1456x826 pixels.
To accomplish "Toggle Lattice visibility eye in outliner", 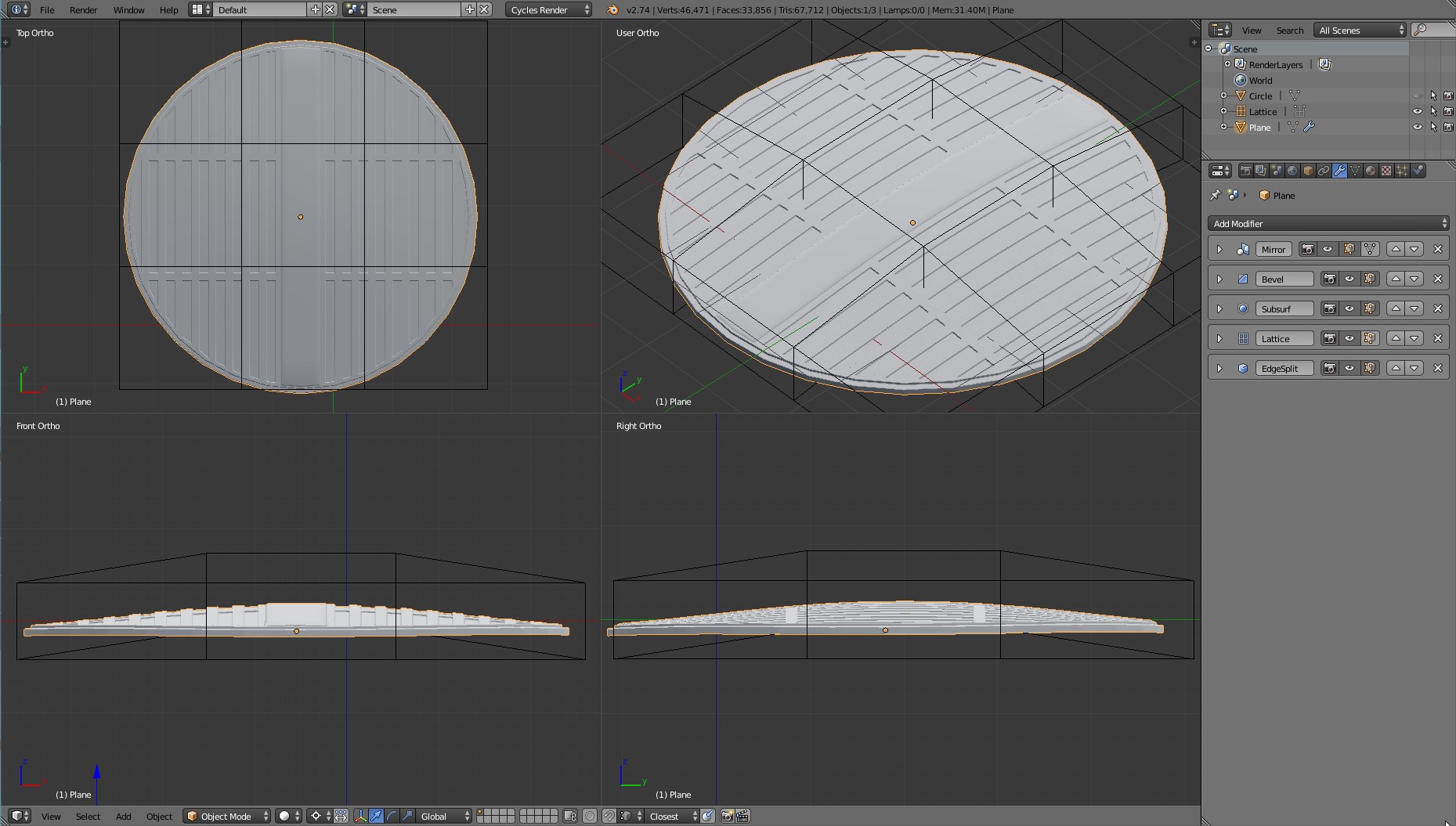I will pyautogui.click(x=1418, y=111).
